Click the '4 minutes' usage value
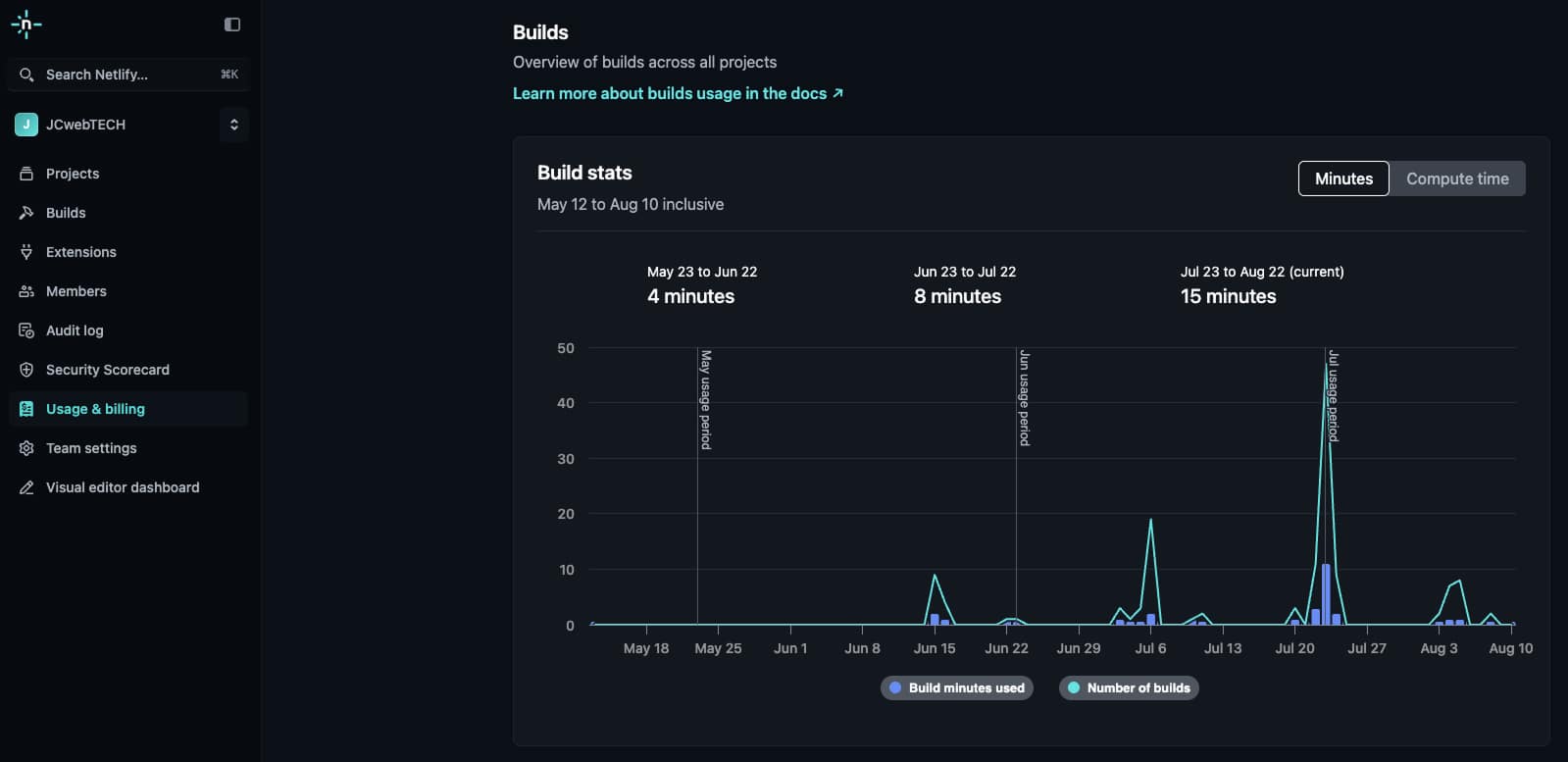The height and width of the screenshot is (762, 1568). click(x=690, y=296)
